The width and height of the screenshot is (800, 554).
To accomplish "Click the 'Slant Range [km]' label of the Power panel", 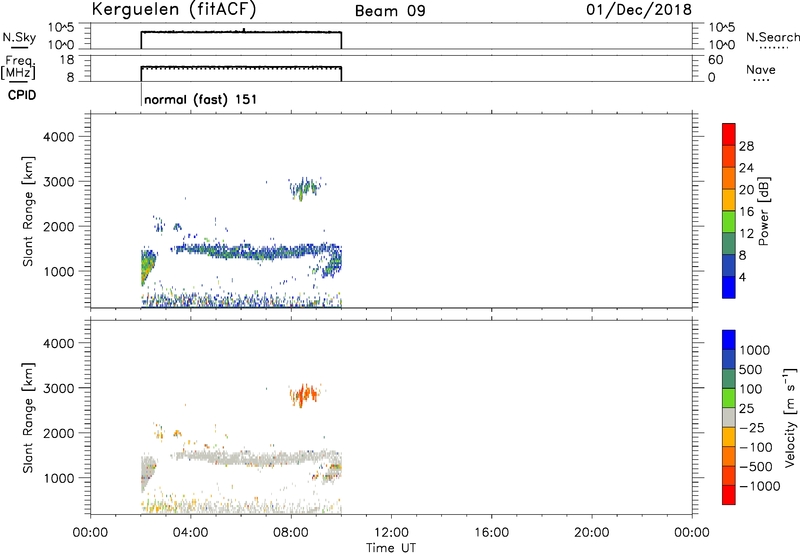I will point(28,211).
